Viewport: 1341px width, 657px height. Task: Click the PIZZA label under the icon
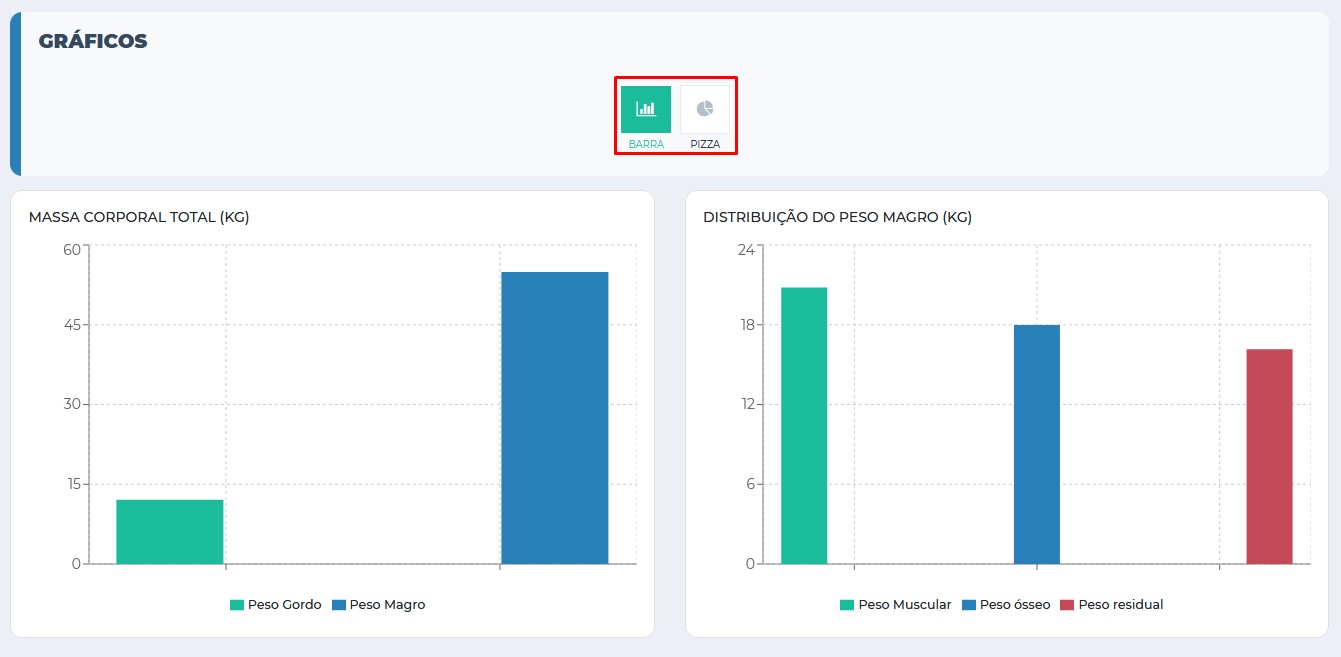tap(705, 144)
